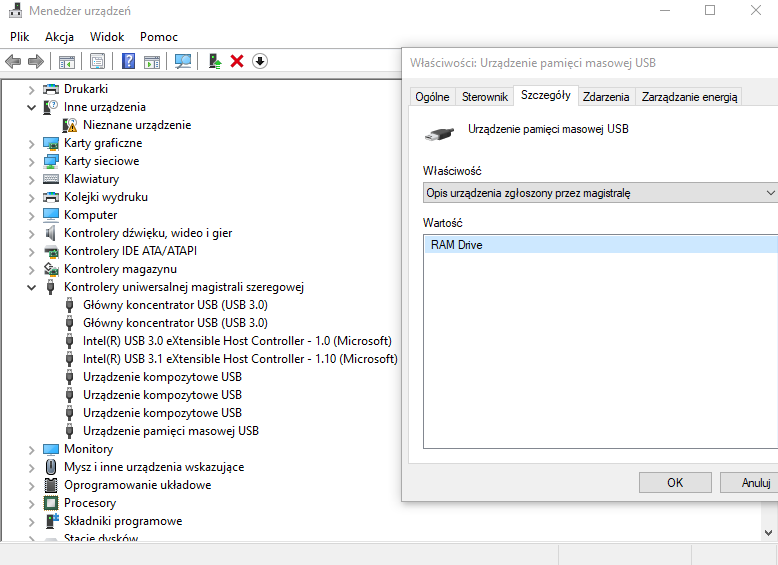Click the Komputer icon in tree
The height and width of the screenshot is (565, 778).
51,215
